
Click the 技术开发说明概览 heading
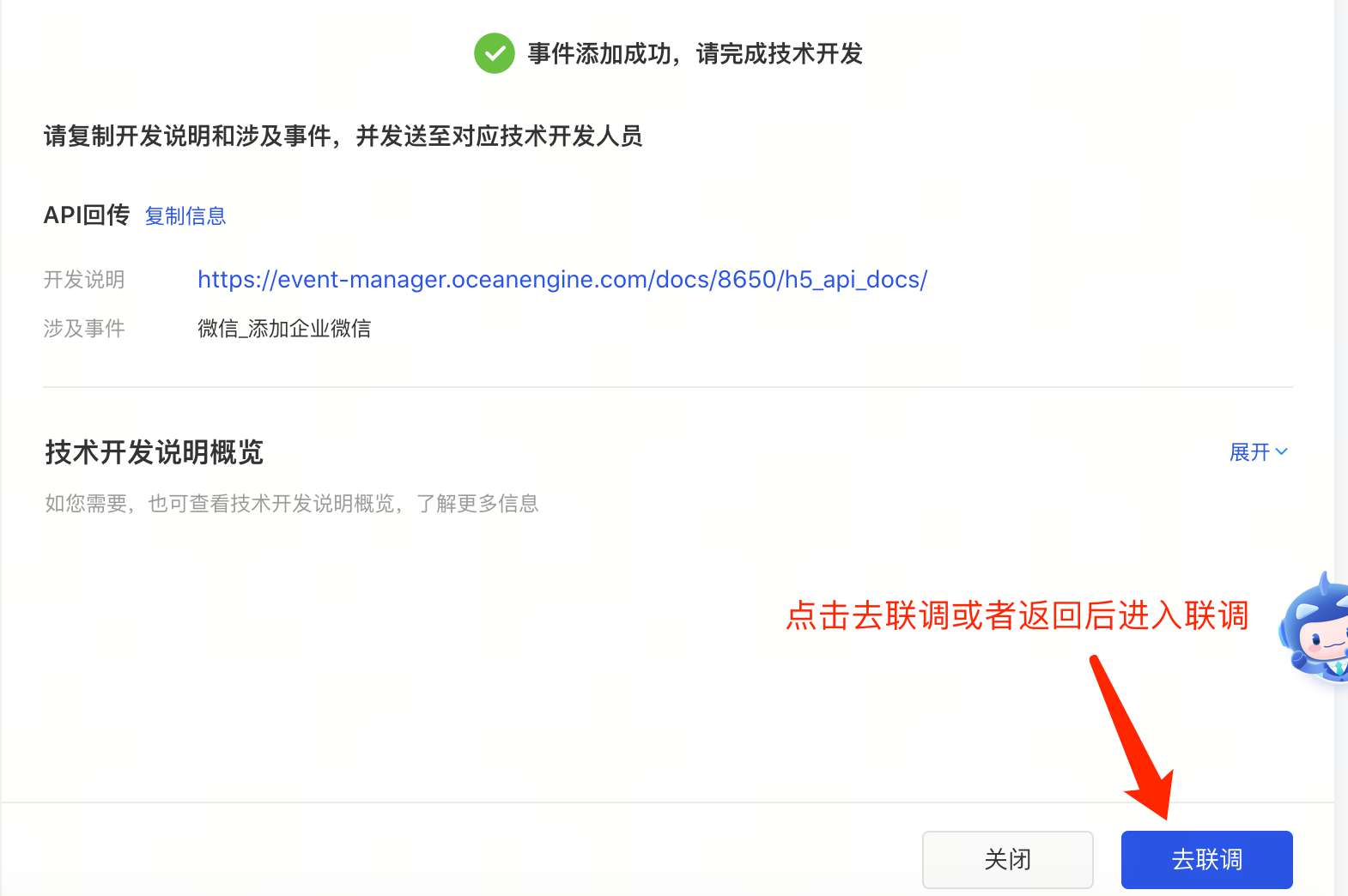(x=155, y=451)
